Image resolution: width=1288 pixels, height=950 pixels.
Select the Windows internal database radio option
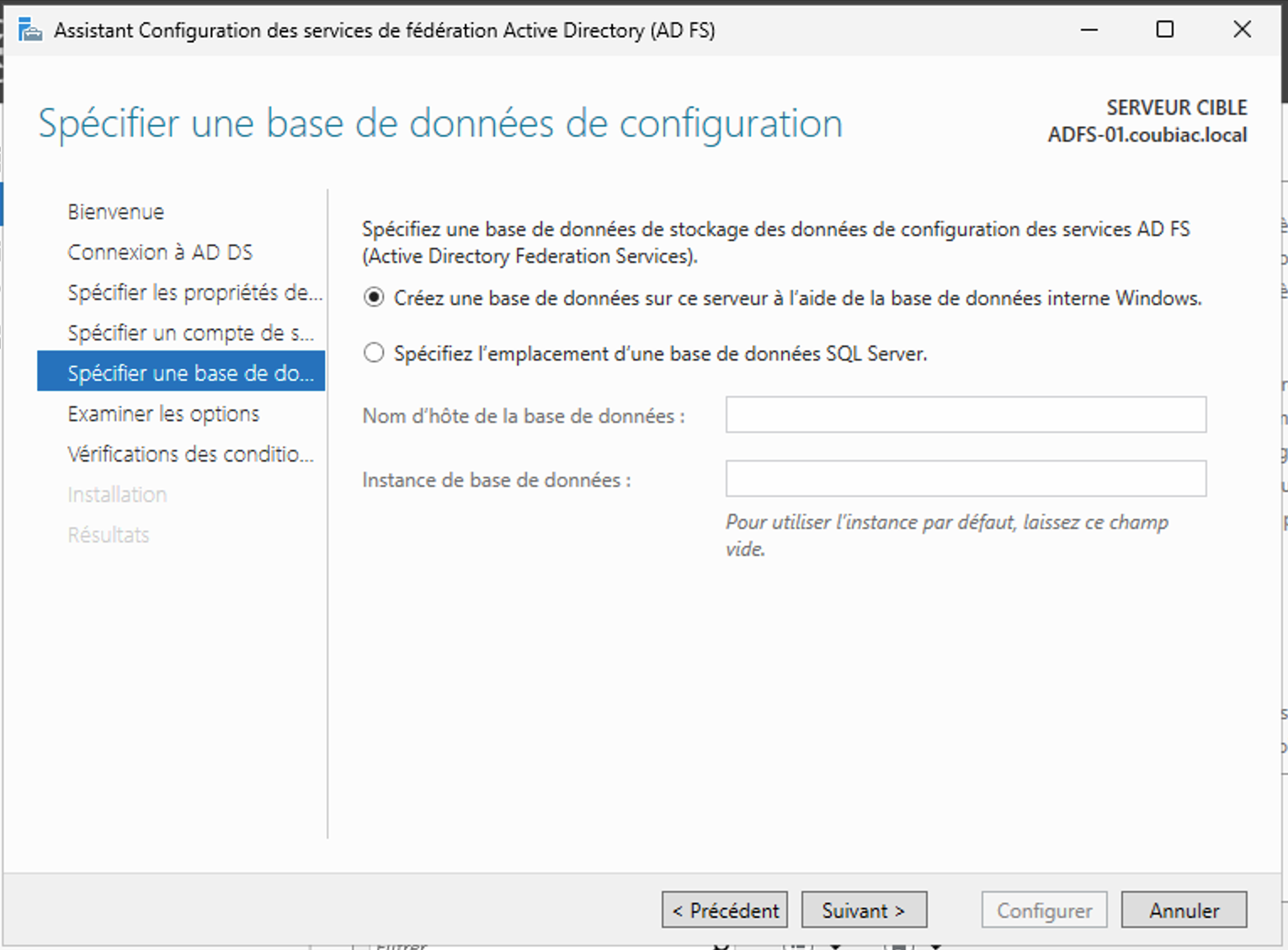(374, 298)
